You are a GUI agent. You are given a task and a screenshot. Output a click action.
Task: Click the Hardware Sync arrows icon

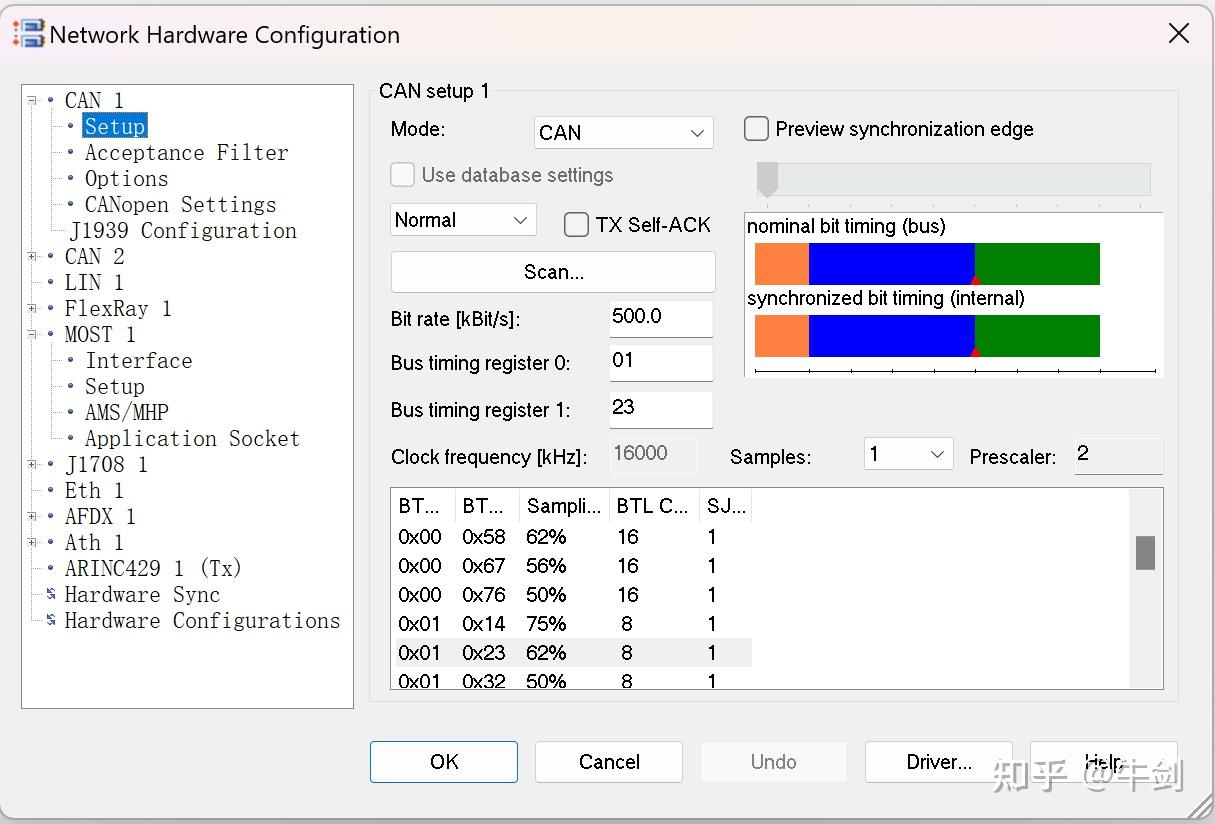point(51,594)
